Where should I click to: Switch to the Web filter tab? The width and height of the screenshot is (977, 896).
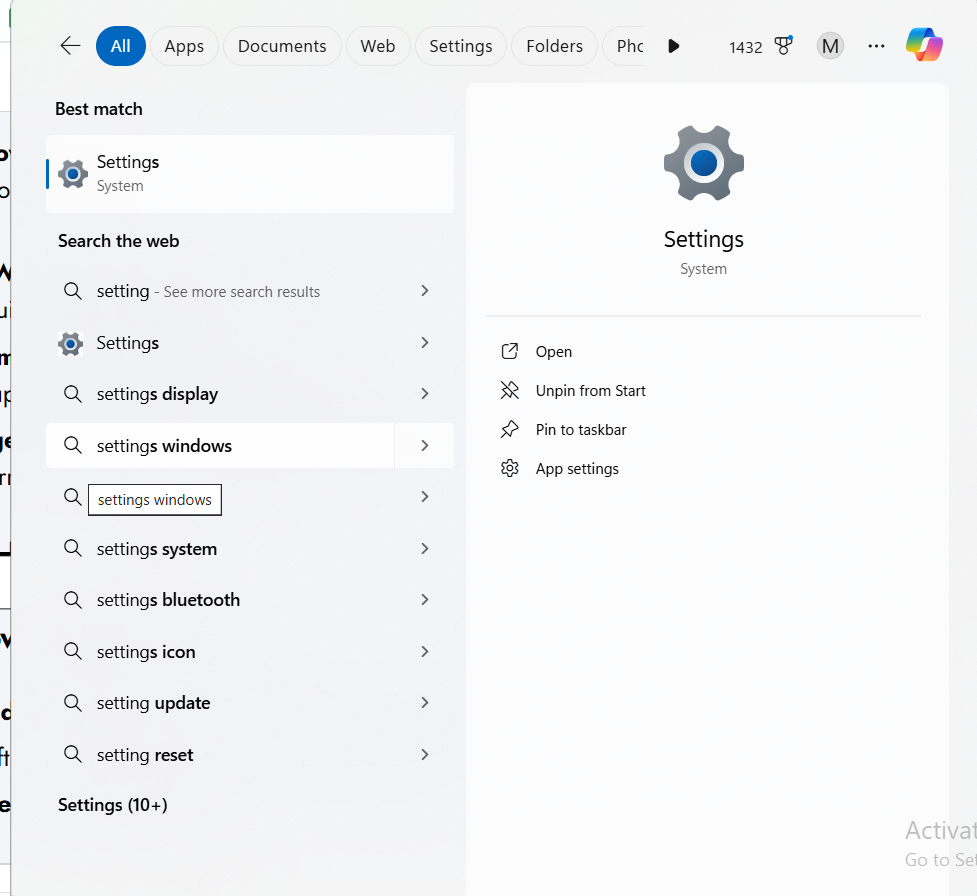[378, 46]
